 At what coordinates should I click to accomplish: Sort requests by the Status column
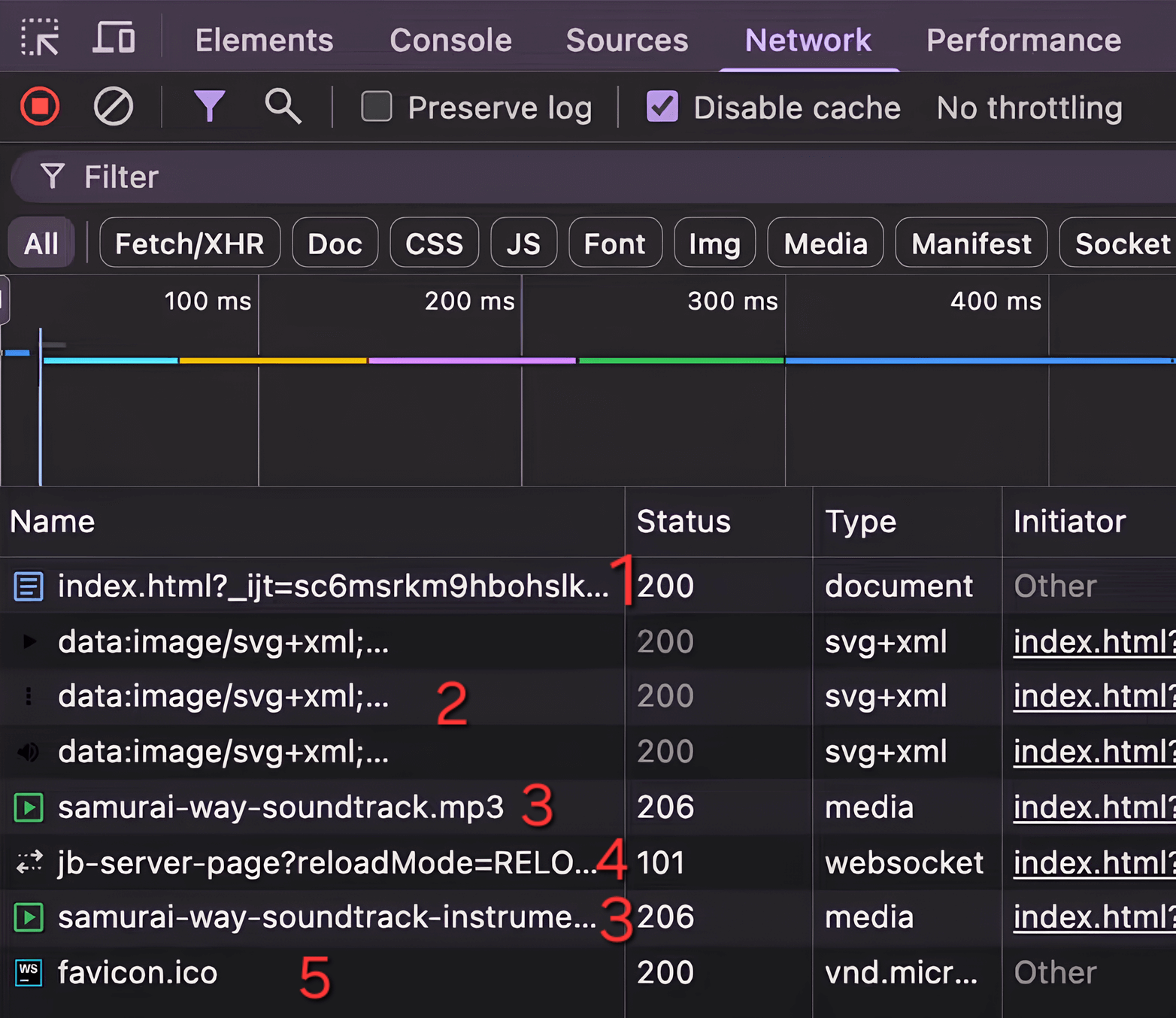point(683,522)
